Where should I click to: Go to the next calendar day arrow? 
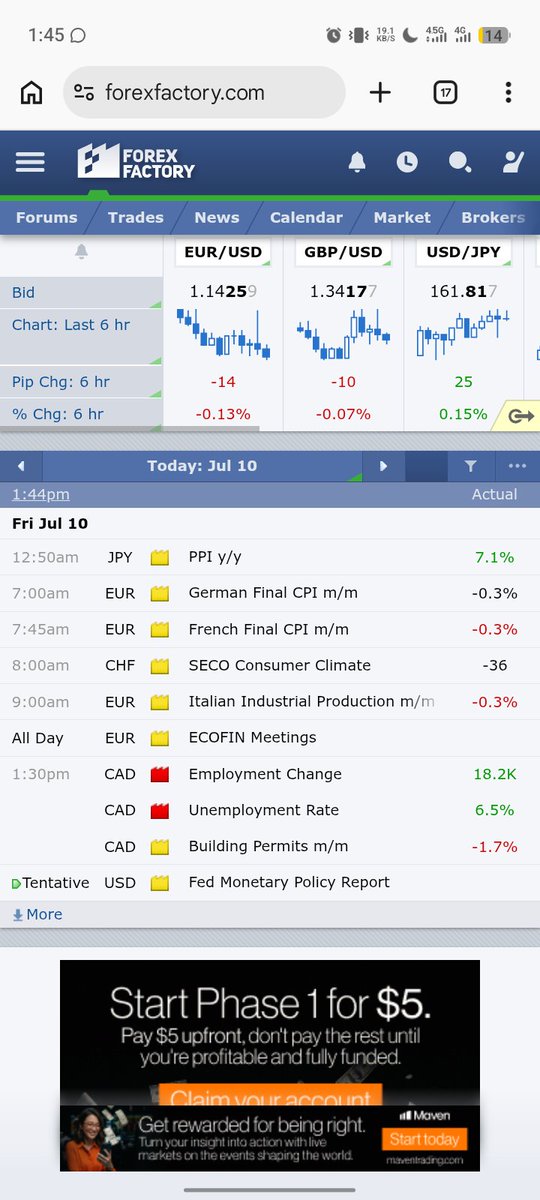383,466
